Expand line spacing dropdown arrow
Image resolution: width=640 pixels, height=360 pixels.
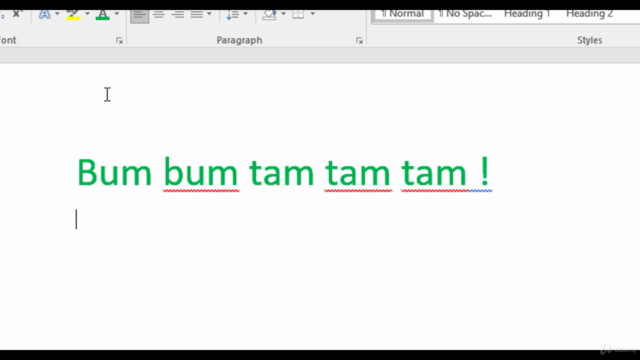pyautogui.click(x=245, y=14)
